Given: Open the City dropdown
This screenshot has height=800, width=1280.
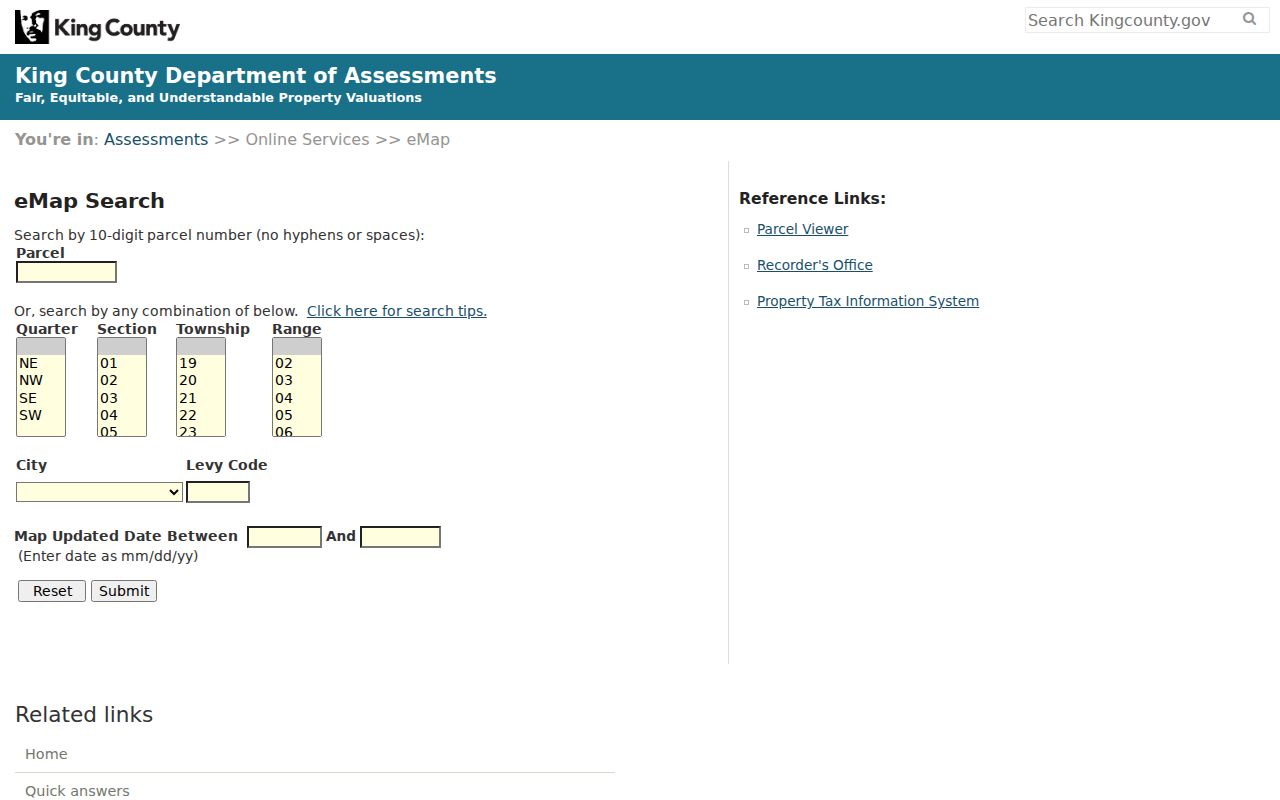Looking at the screenshot, I should coord(99,492).
